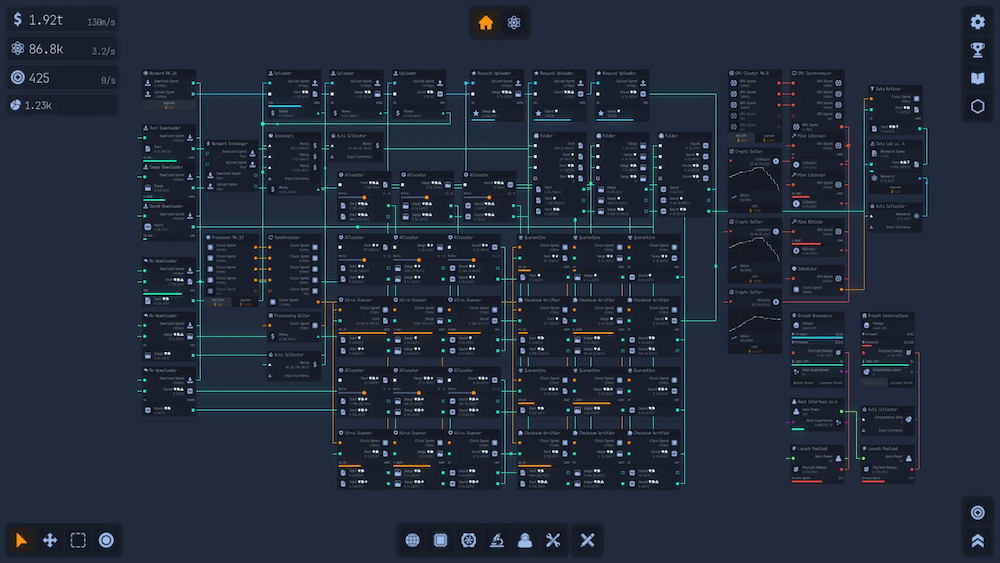This screenshot has width=1000, height=563.
Task: Activate the move/pan tool
Action: (50, 540)
